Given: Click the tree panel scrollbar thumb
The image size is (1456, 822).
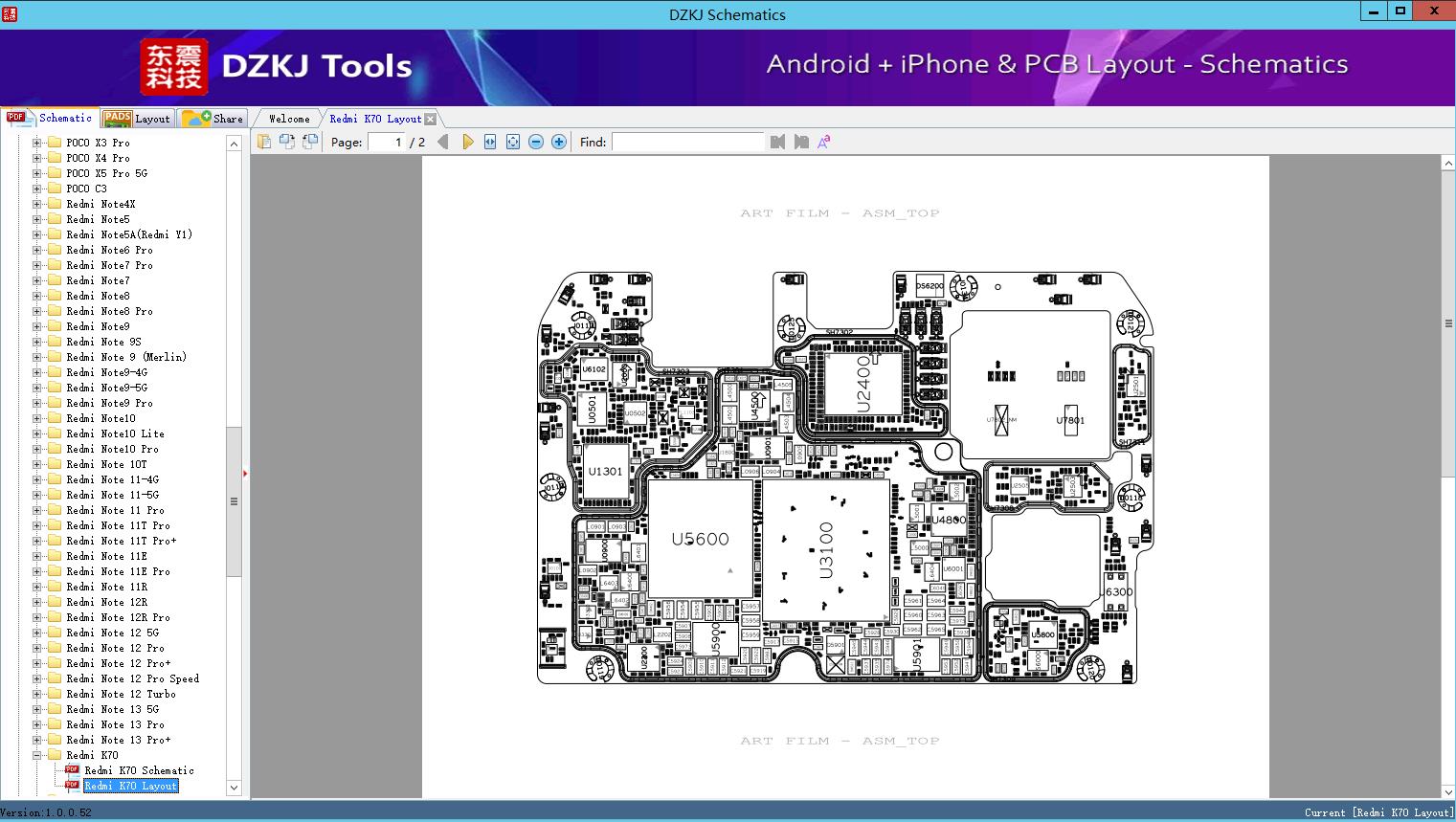Looking at the screenshot, I should 234,501.
